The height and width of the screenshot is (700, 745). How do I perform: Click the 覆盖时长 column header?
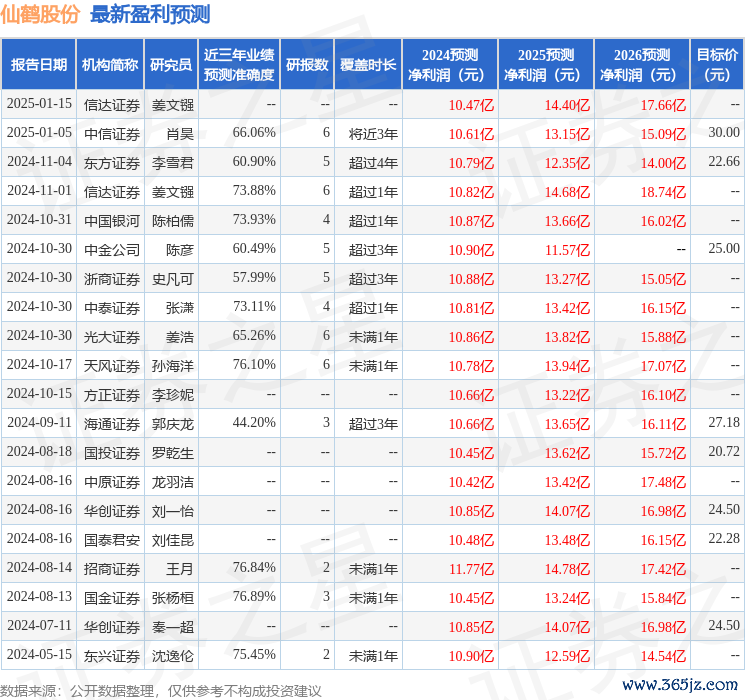click(368, 64)
